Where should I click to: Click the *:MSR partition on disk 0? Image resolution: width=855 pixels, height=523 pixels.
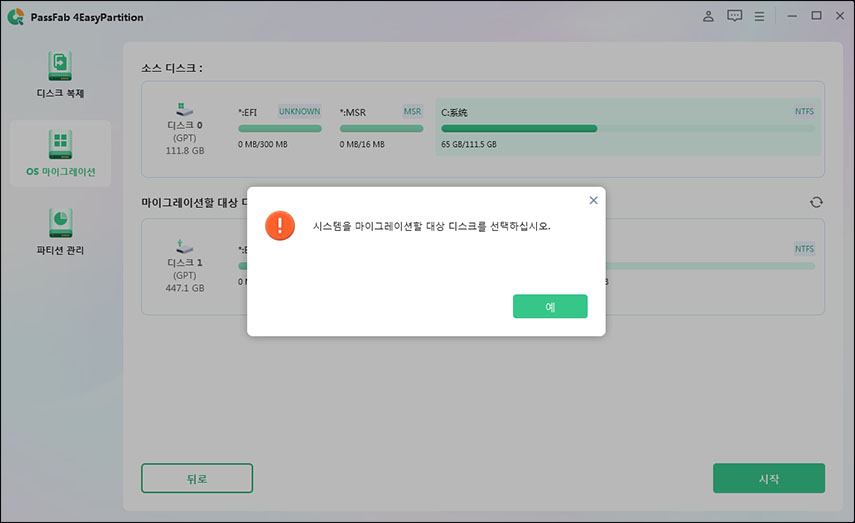click(x=381, y=127)
